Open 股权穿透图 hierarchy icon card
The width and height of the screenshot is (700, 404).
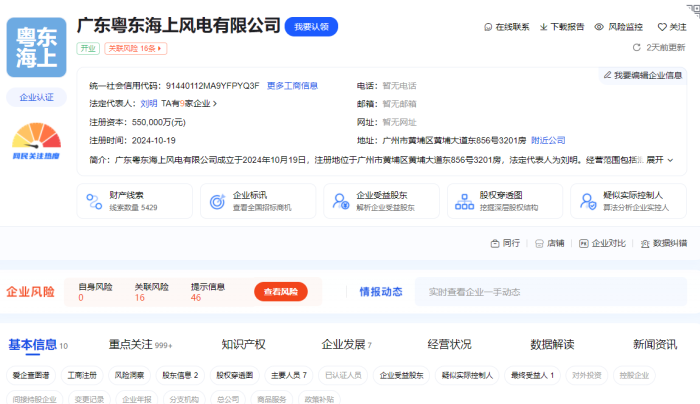[x=464, y=201]
